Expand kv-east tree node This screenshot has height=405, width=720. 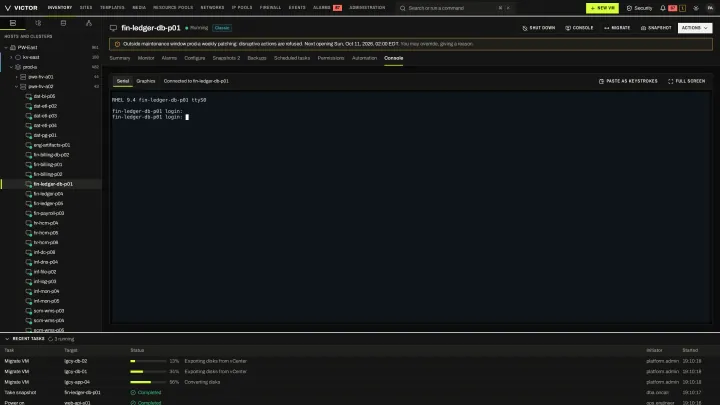(x=11, y=57)
